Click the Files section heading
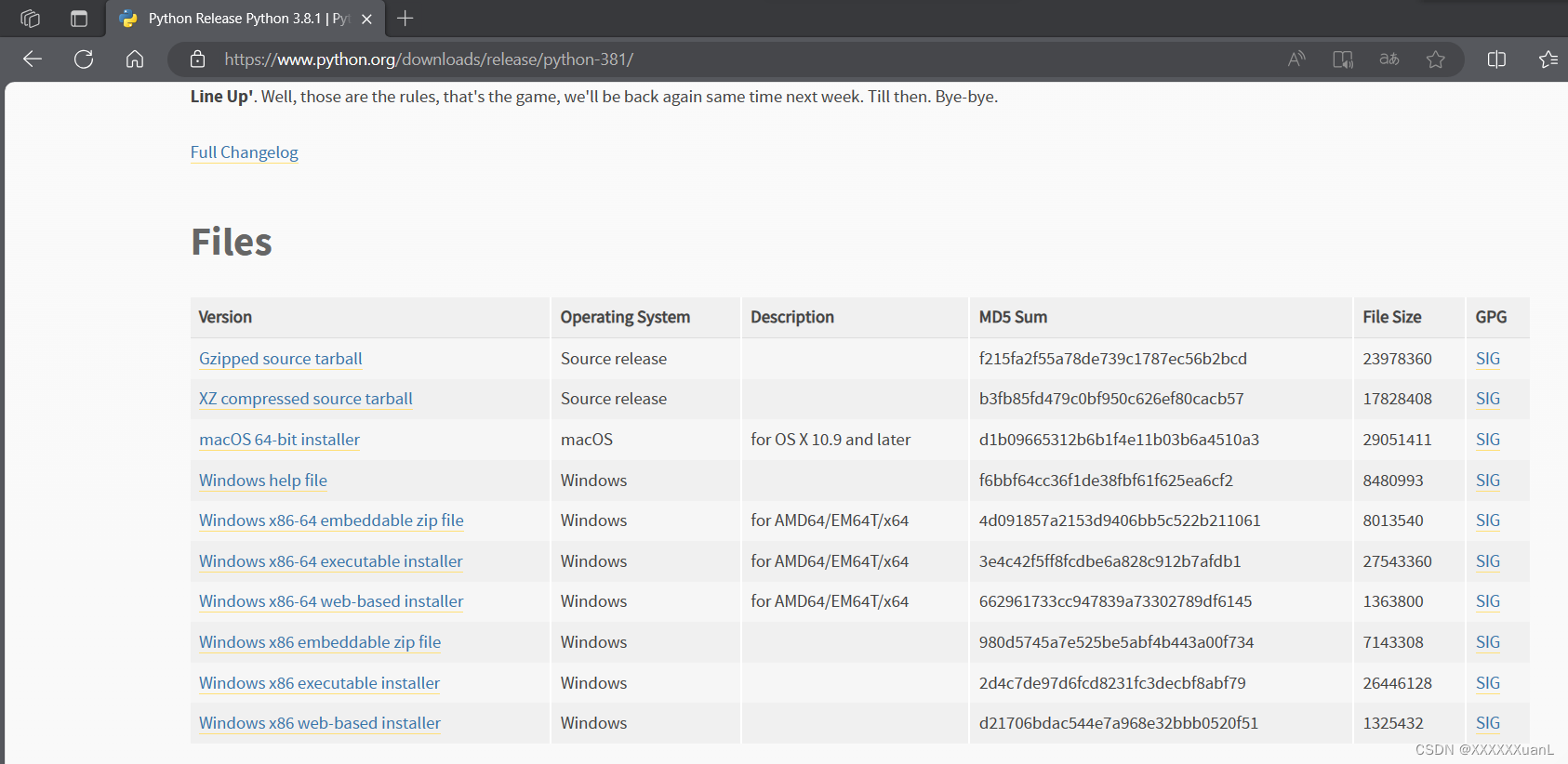The height and width of the screenshot is (764, 1568). coord(232,242)
